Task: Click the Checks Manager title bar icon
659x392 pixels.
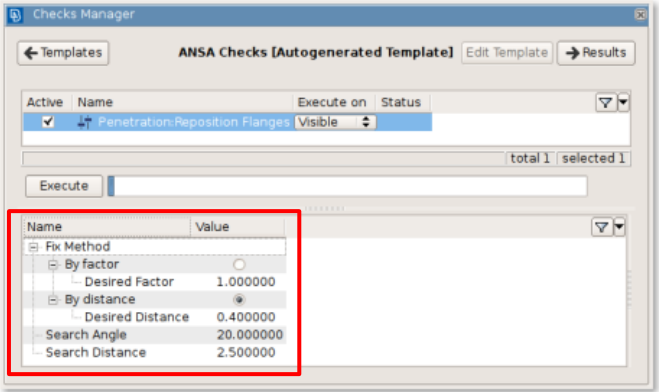Action: tap(15, 15)
